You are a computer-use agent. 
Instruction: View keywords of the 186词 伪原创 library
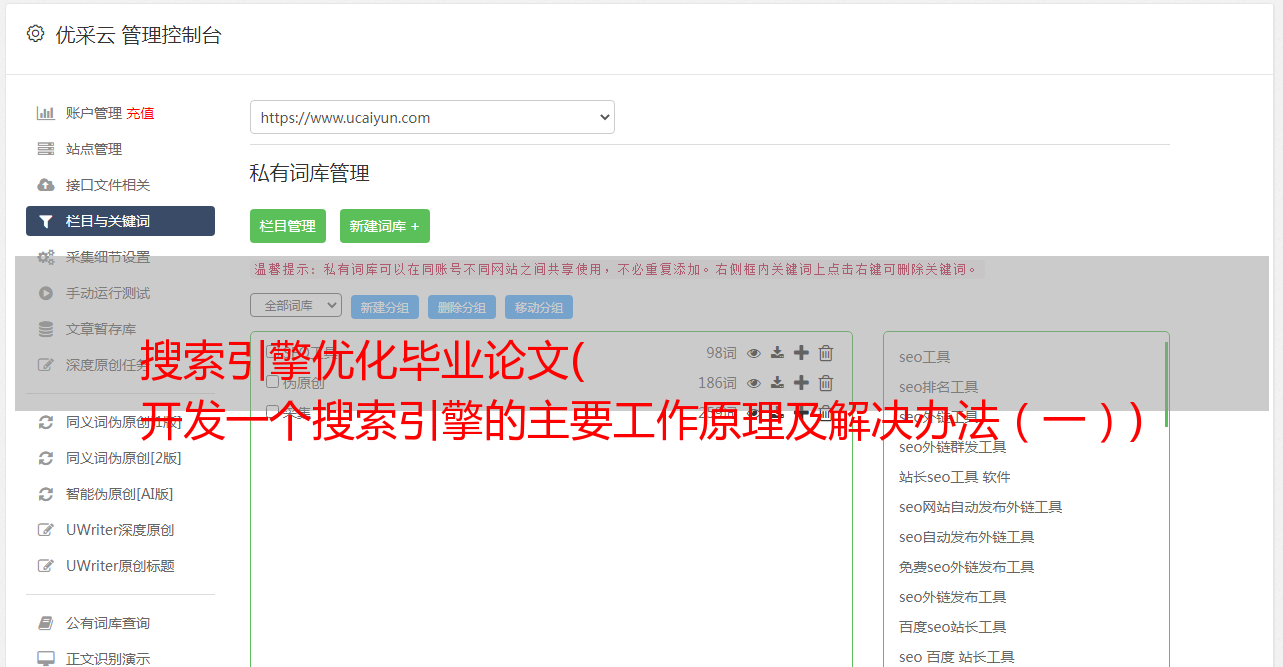754,383
